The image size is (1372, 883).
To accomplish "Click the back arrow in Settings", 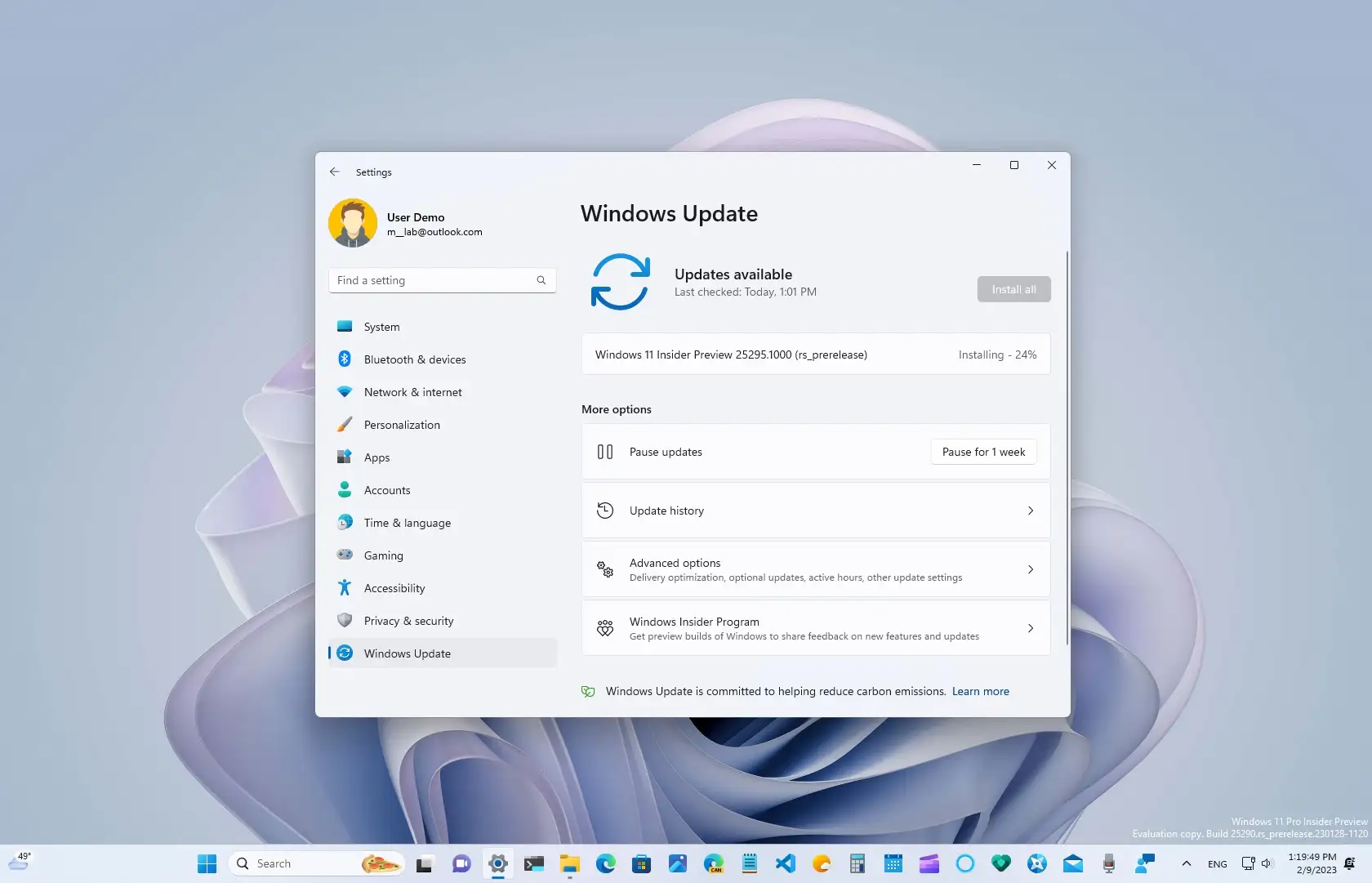I will coord(335,172).
